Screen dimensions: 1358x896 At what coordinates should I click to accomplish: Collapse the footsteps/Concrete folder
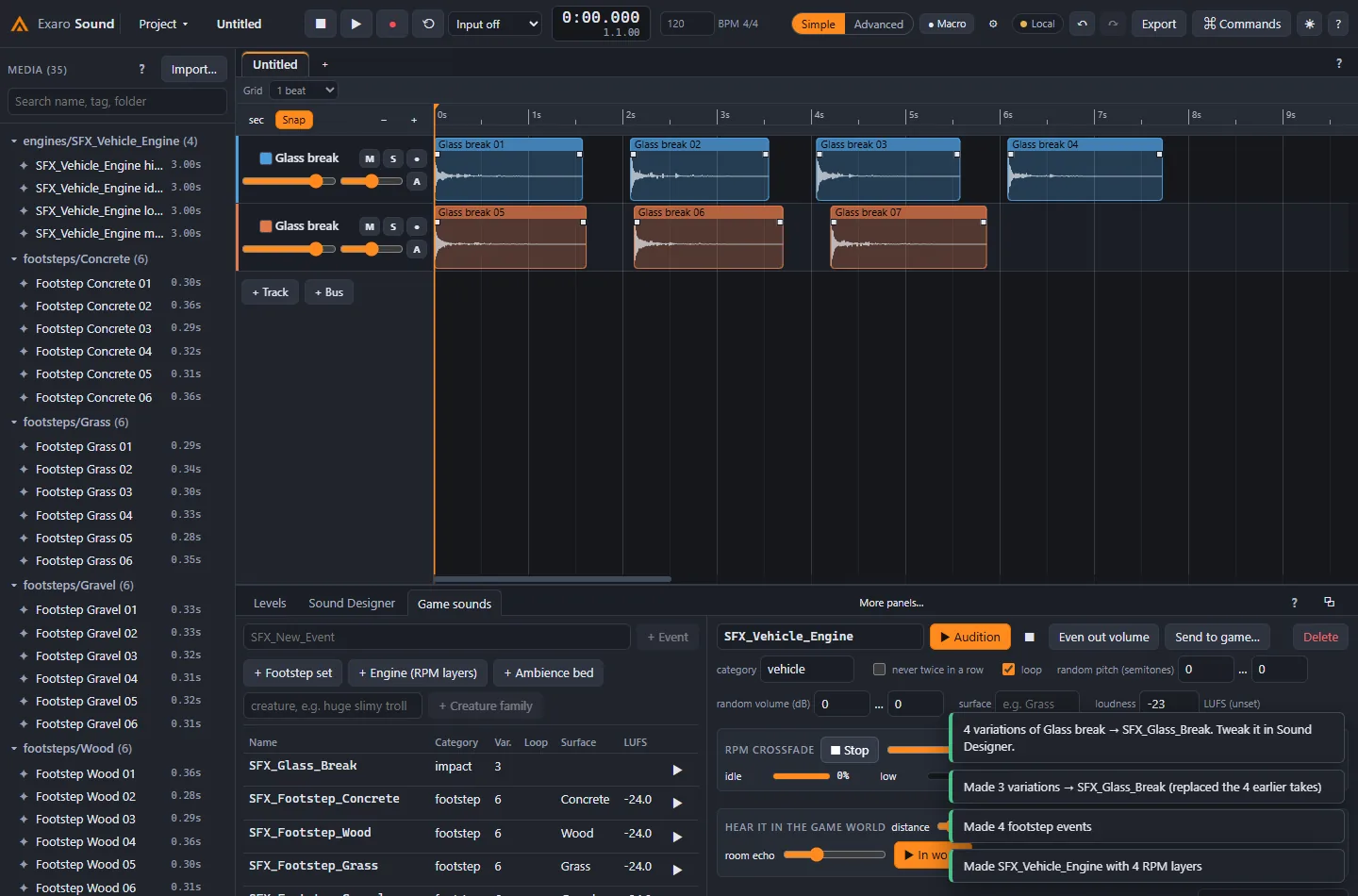click(14, 258)
